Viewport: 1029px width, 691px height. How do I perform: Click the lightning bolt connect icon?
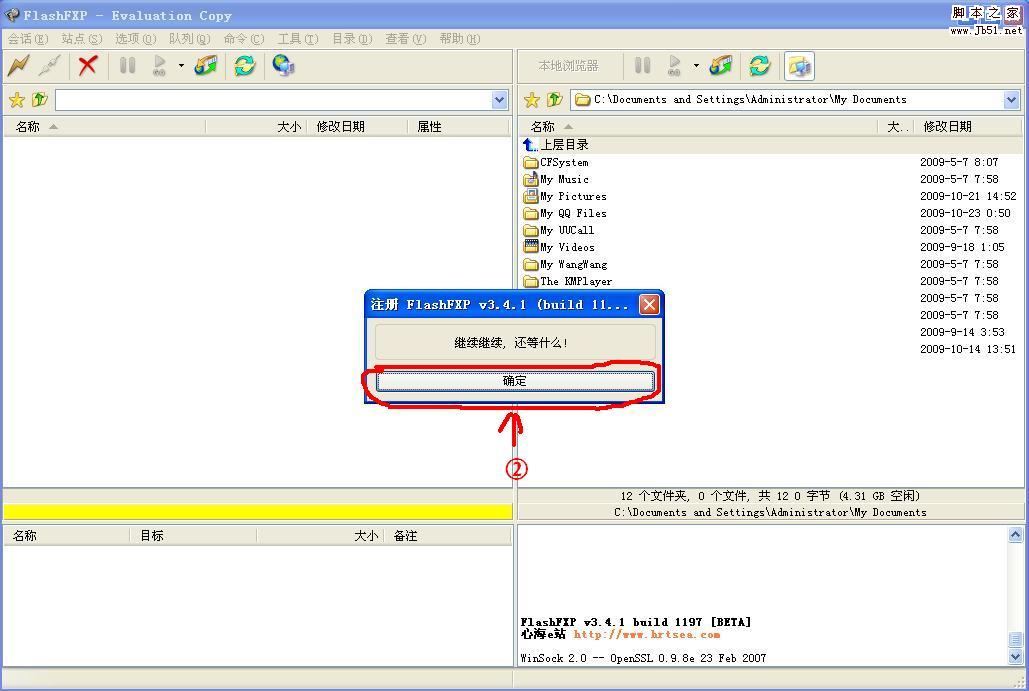click(18, 66)
